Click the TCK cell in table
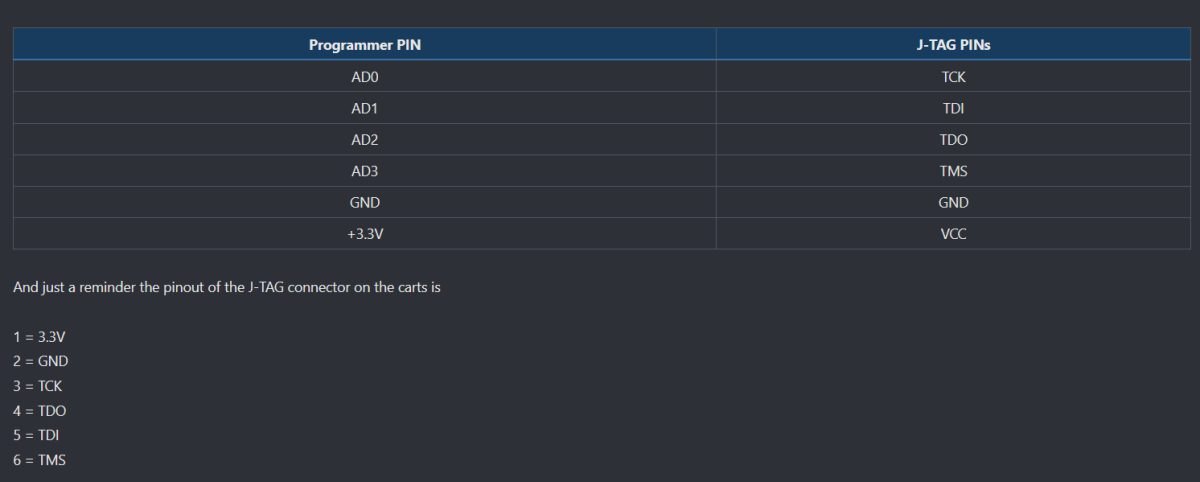The width and height of the screenshot is (1200, 482). [x=953, y=77]
